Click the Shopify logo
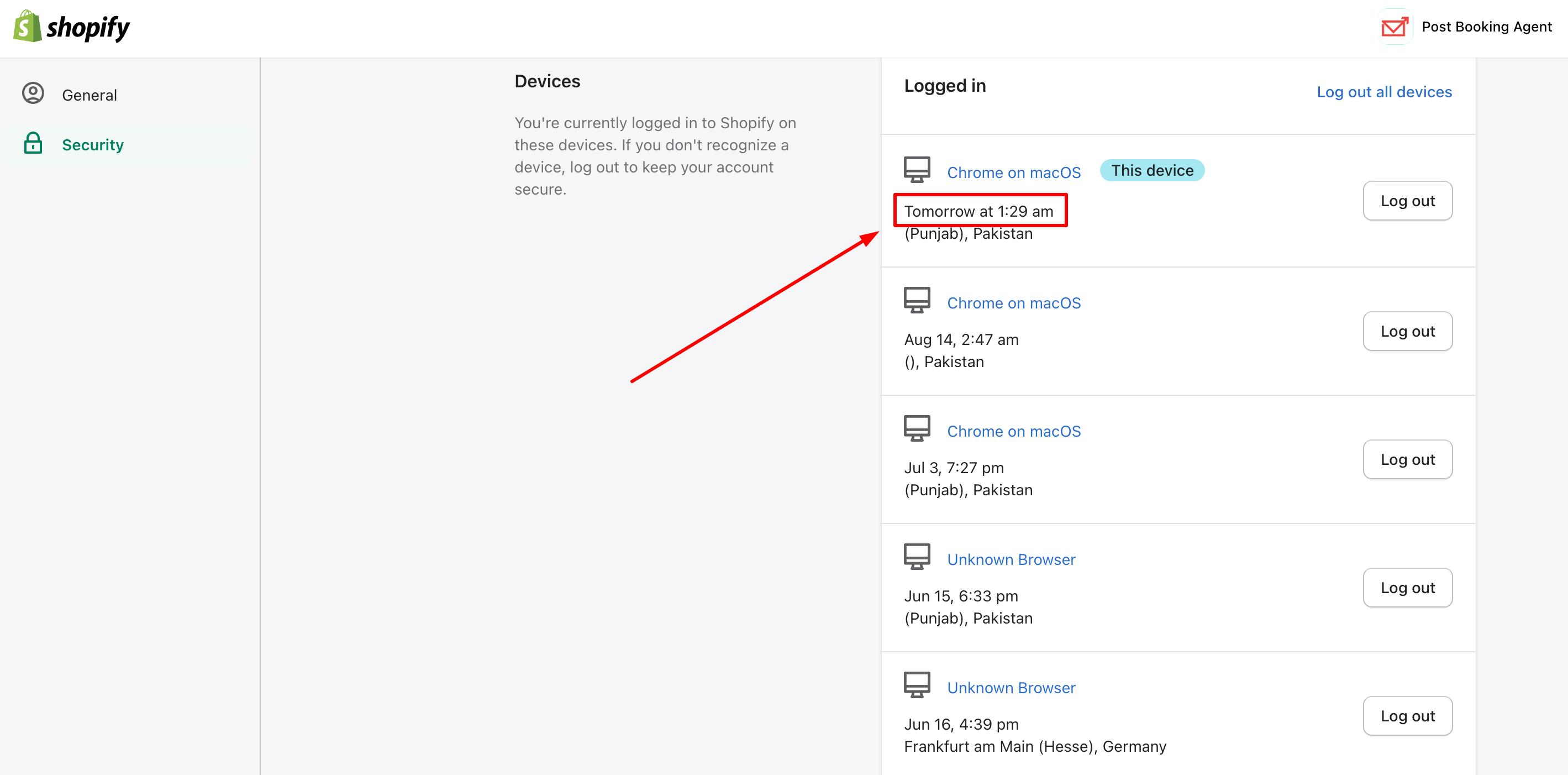Image resolution: width=1568 pixels, height=775 pixels. pyautogui.click(x=72, y=27)
